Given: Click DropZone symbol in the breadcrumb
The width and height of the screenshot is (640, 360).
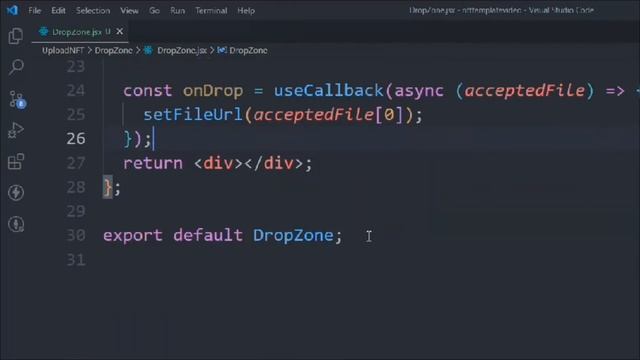Looking at the screenshot, I should point(248,50).
